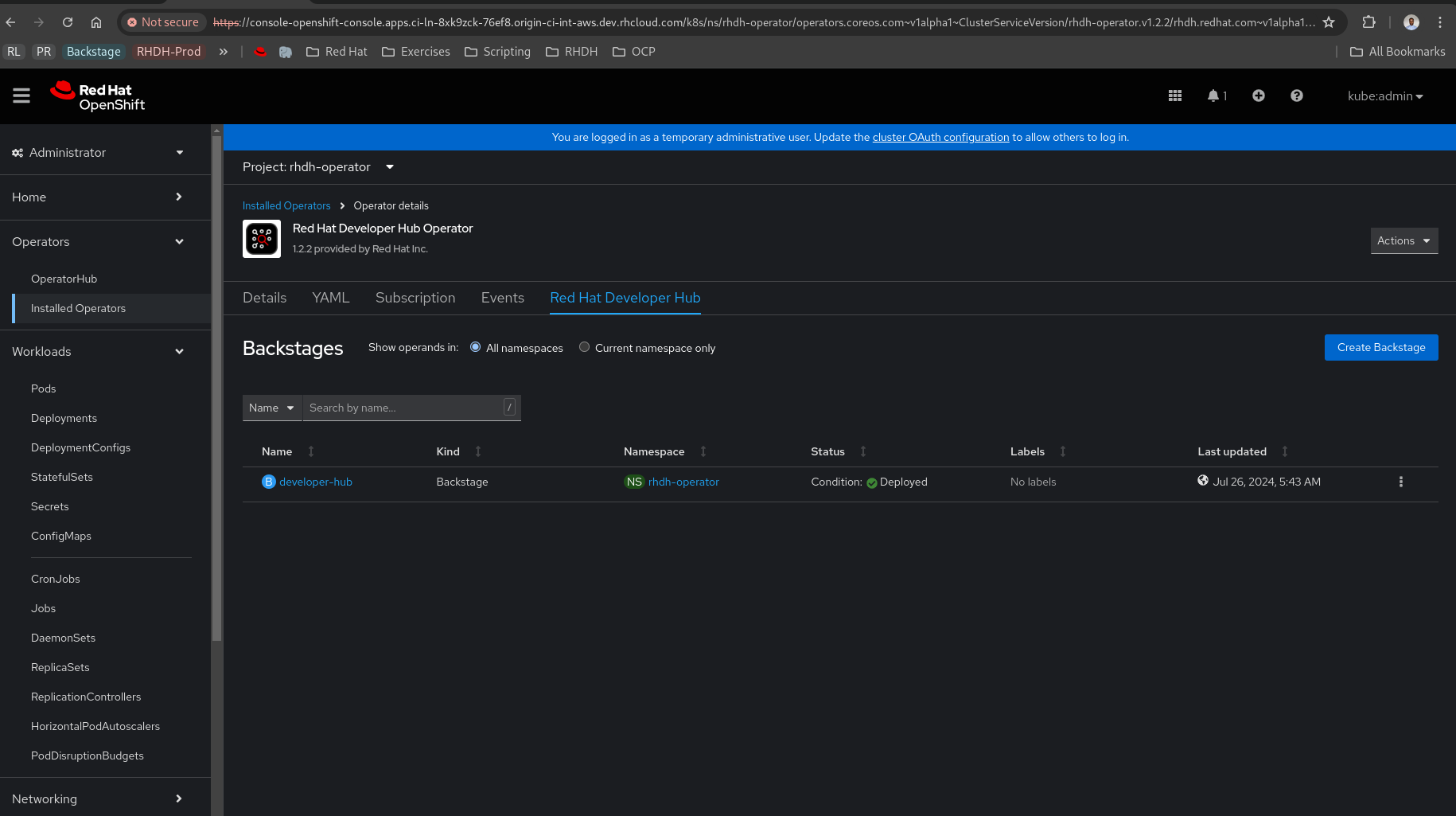
Task: Follow the cluster OAuth configuration link
Action: 940,137
